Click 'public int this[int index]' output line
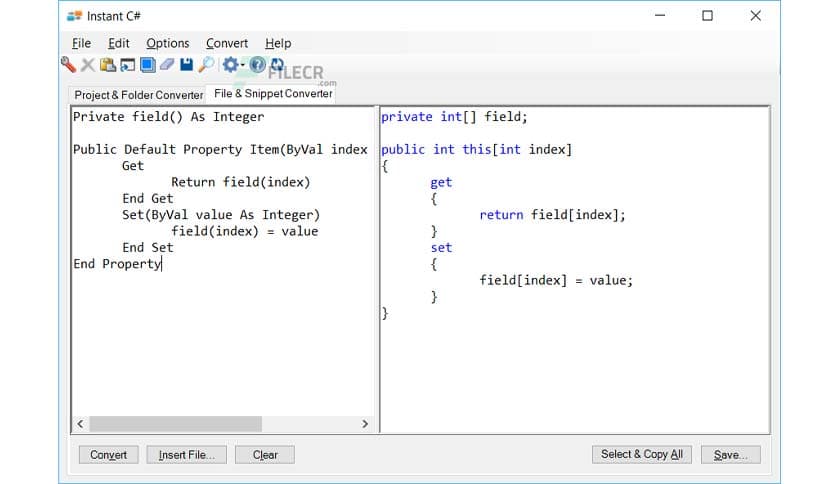The width and height of the screenshot is (836, 484). 477,149
